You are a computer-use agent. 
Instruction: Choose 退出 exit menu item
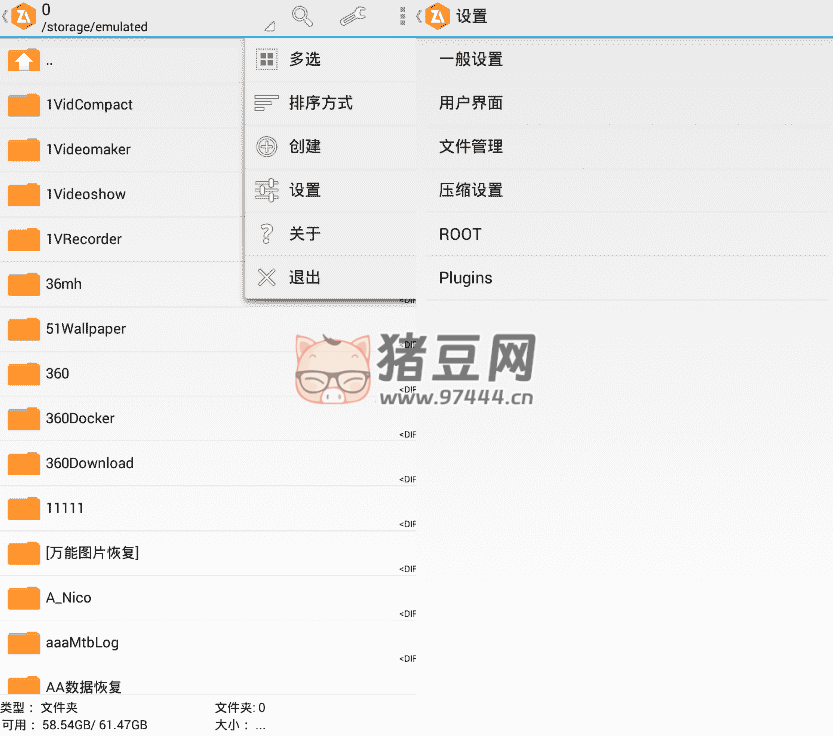[x=330, y=277]
